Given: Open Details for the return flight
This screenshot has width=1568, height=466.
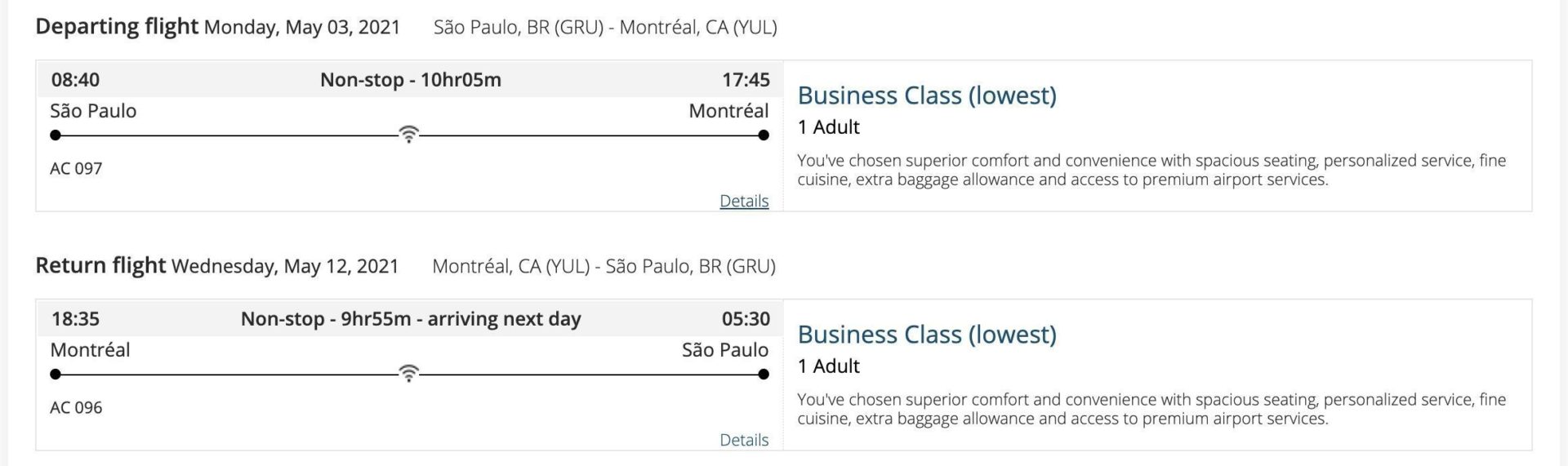Looking at the screenshot, I should tap(744, 440).
